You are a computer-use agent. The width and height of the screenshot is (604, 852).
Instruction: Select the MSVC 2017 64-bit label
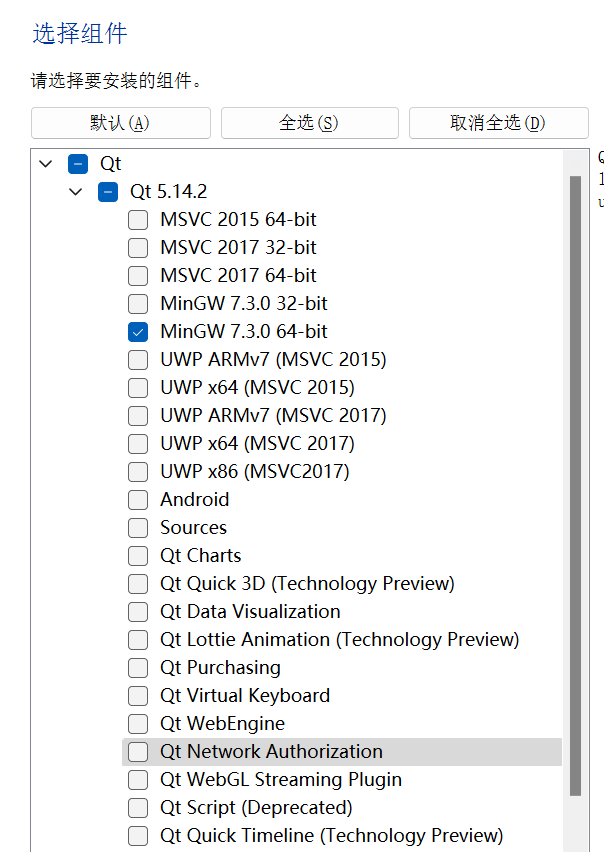click(238, 276)
